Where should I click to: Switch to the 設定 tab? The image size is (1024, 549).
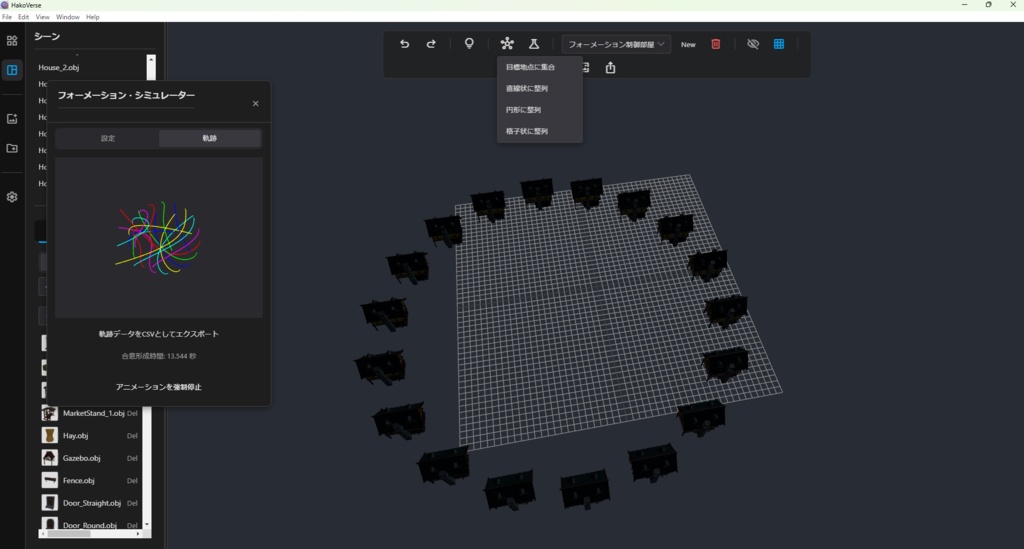108,138
